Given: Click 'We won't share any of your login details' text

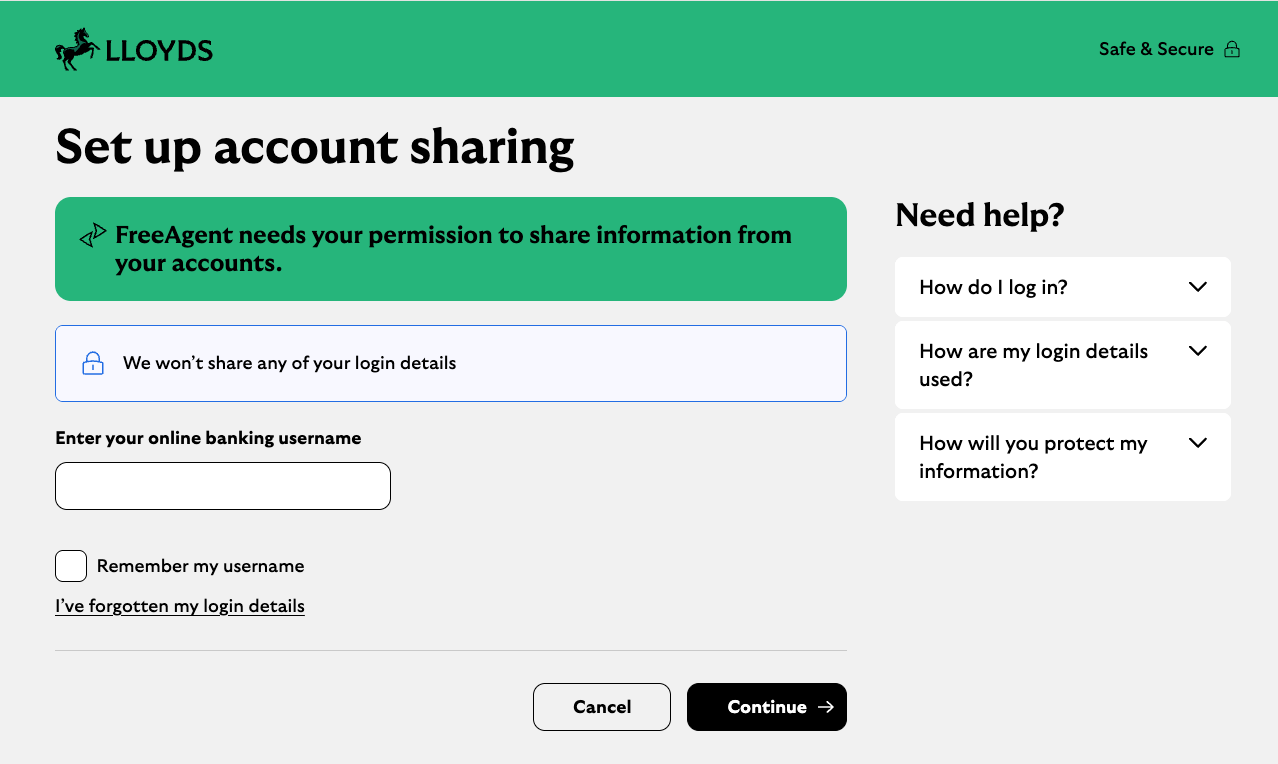Looking at the screenshot, I should pyautogui.click(x=289, y=363).
